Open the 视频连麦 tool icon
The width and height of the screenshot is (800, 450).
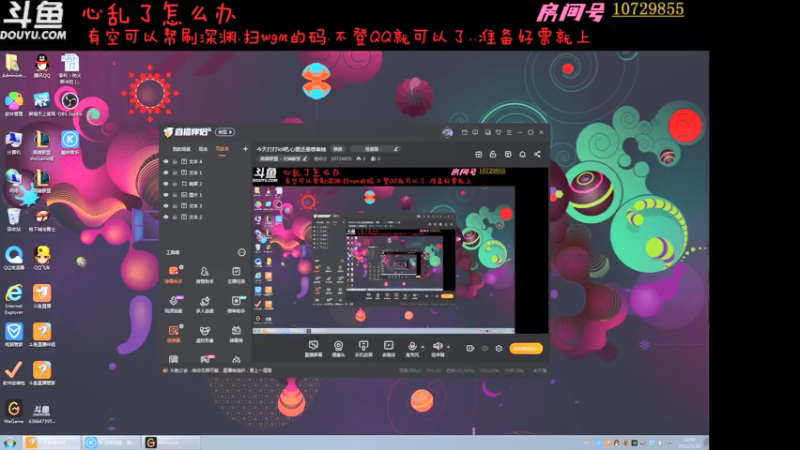pyautogui.click(x=173, y=304)
